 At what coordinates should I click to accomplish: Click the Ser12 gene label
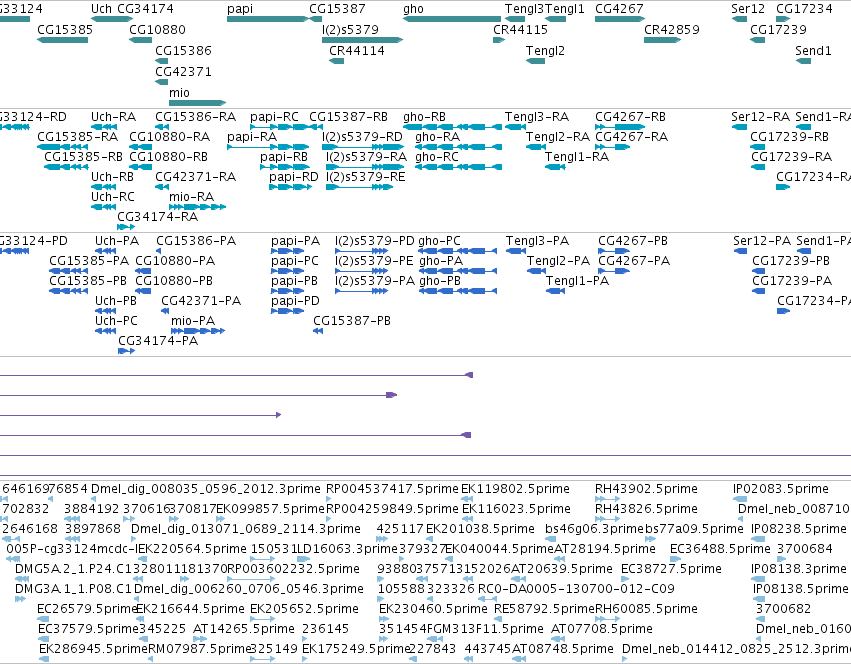coord(747,9)
